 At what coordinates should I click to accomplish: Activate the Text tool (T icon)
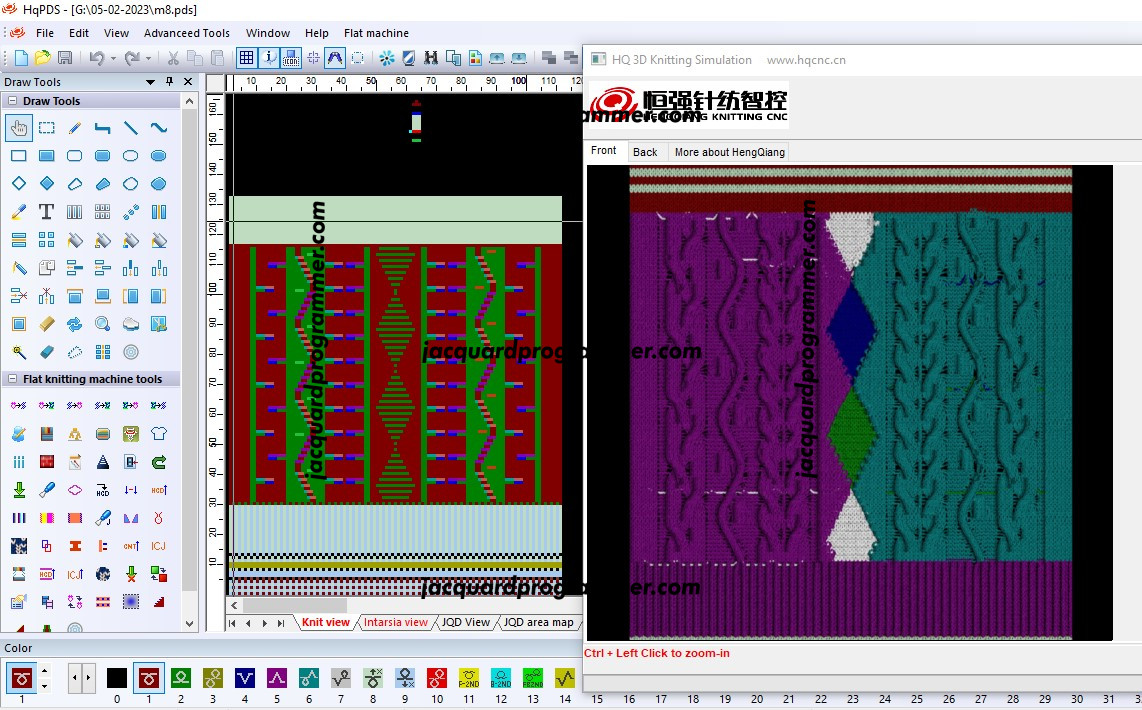pos(47,212)
